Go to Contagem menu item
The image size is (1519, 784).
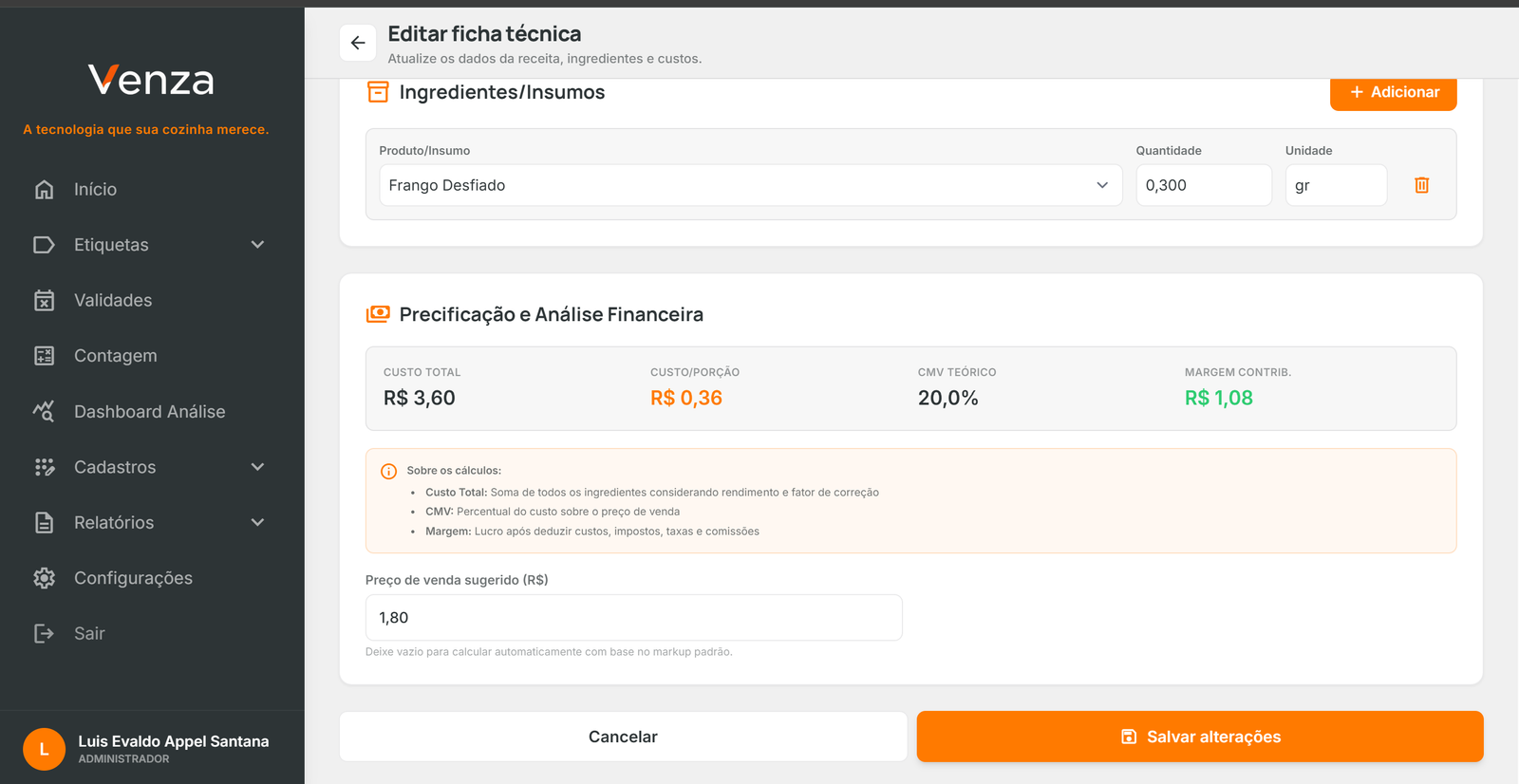116,356
